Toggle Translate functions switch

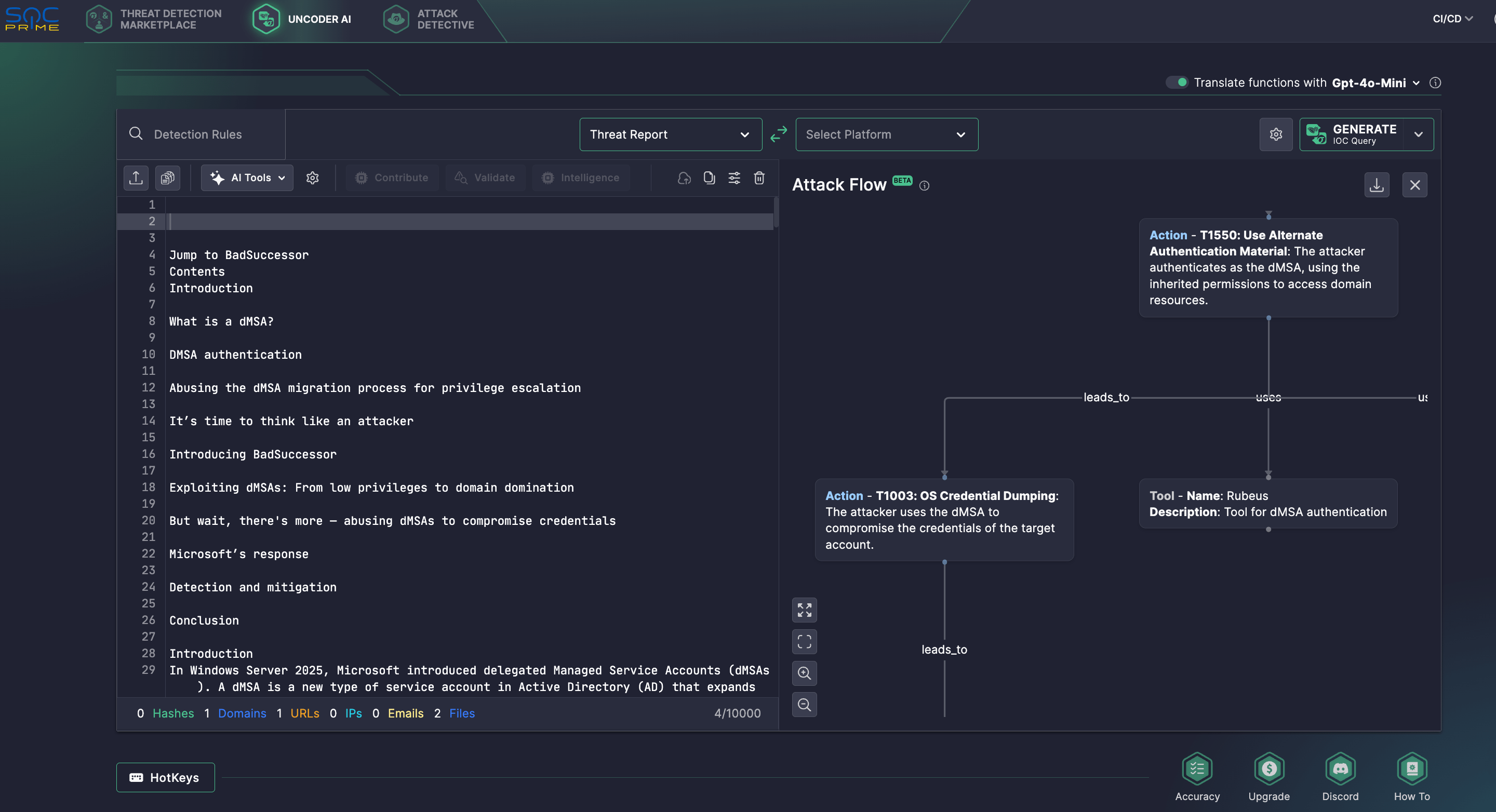[x=1177, y=83]
